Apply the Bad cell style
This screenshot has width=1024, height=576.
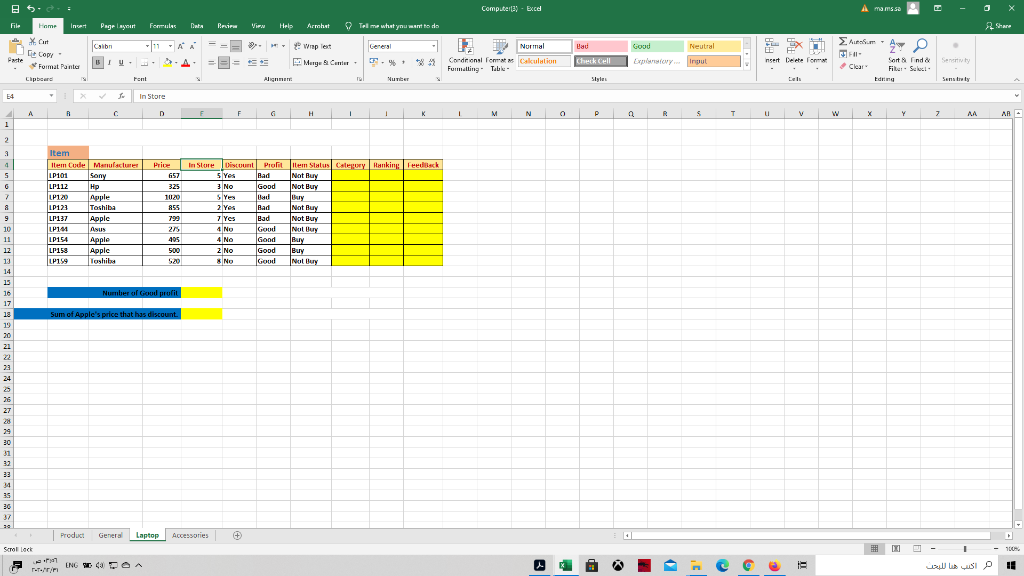point(599,46)
